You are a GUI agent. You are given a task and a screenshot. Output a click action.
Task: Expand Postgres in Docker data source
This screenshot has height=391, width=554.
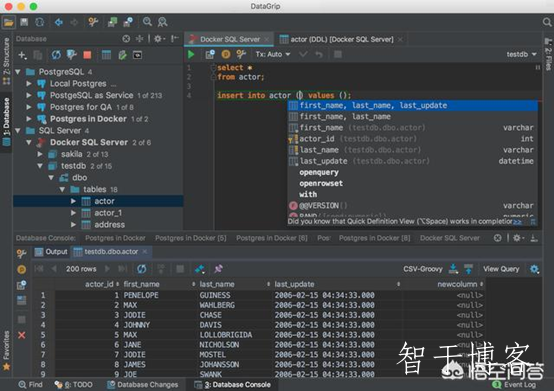29,119
